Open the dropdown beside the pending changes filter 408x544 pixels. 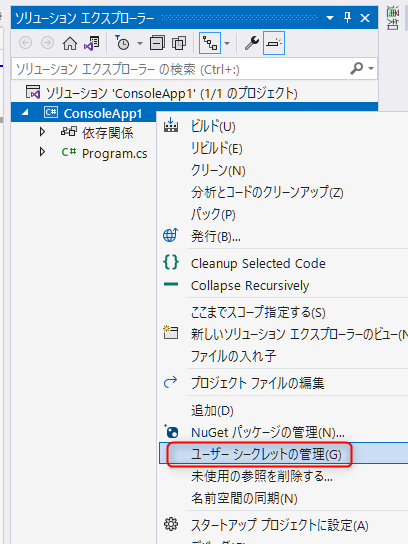140,43
